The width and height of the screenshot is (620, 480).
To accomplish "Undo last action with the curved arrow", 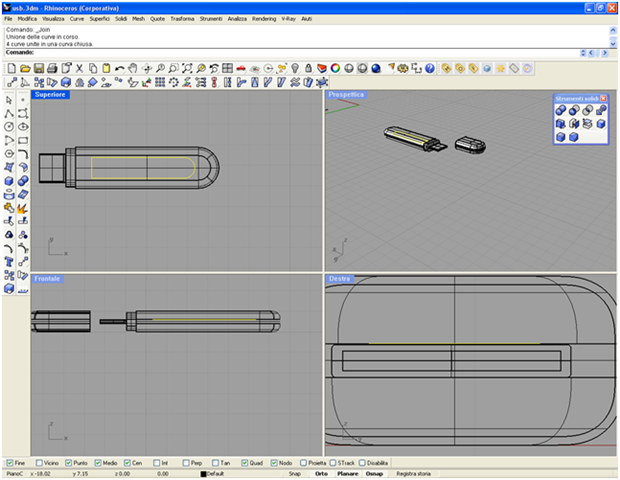I will tap(119, 68).
